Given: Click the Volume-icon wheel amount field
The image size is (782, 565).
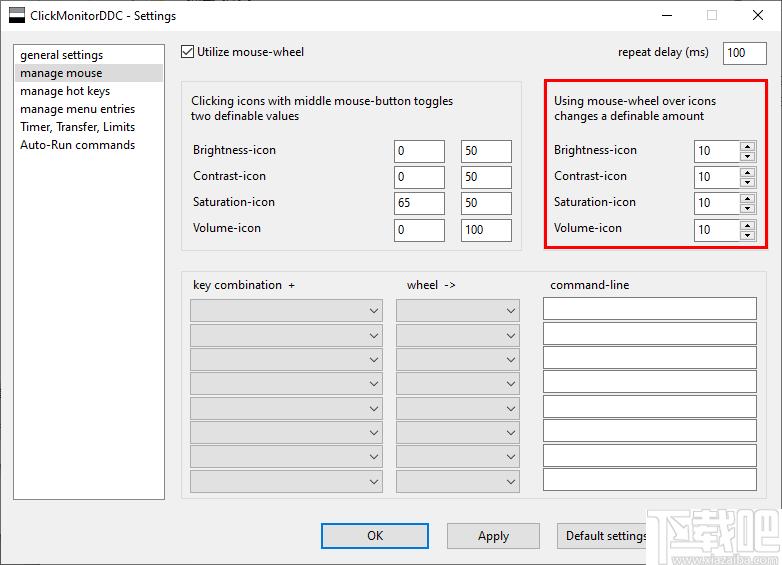Looking at the screenshot, I should 717,230.
